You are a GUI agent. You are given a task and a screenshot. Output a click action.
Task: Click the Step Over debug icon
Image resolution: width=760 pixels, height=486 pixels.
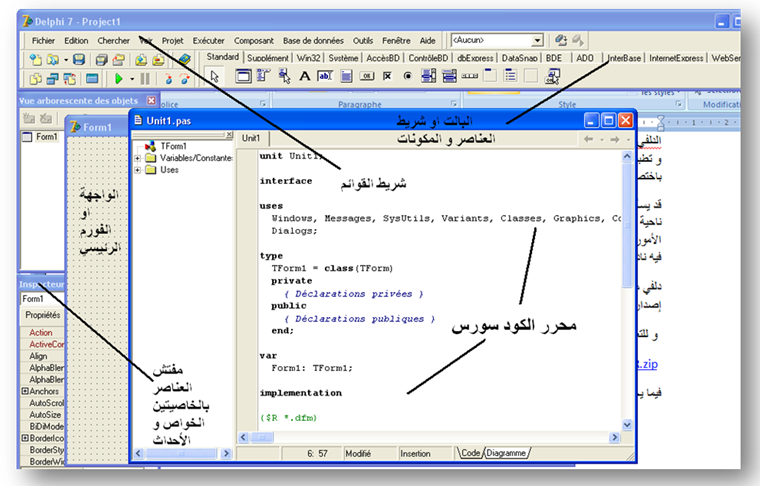pyautogui.click(x=185, y=78)
